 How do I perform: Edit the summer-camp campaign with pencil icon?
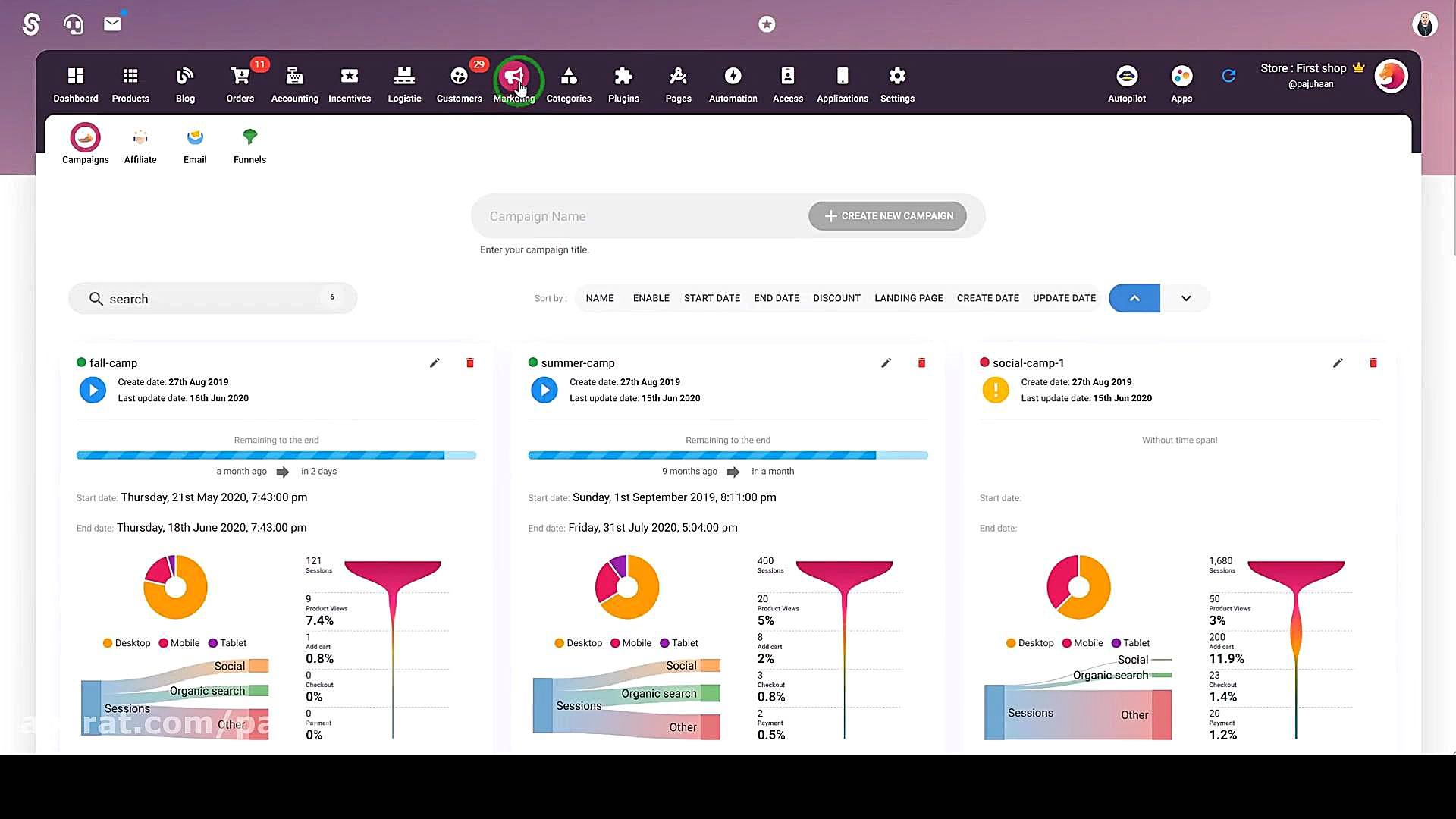(886, 363)
